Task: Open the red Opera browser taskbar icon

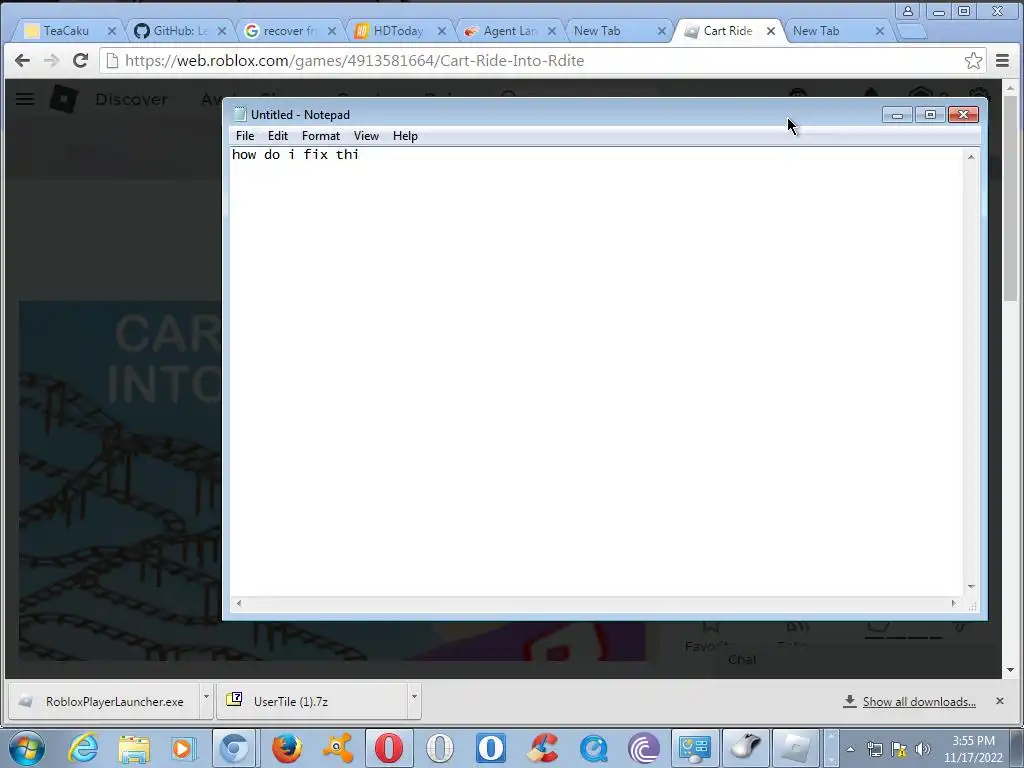Action: [389, 748]
